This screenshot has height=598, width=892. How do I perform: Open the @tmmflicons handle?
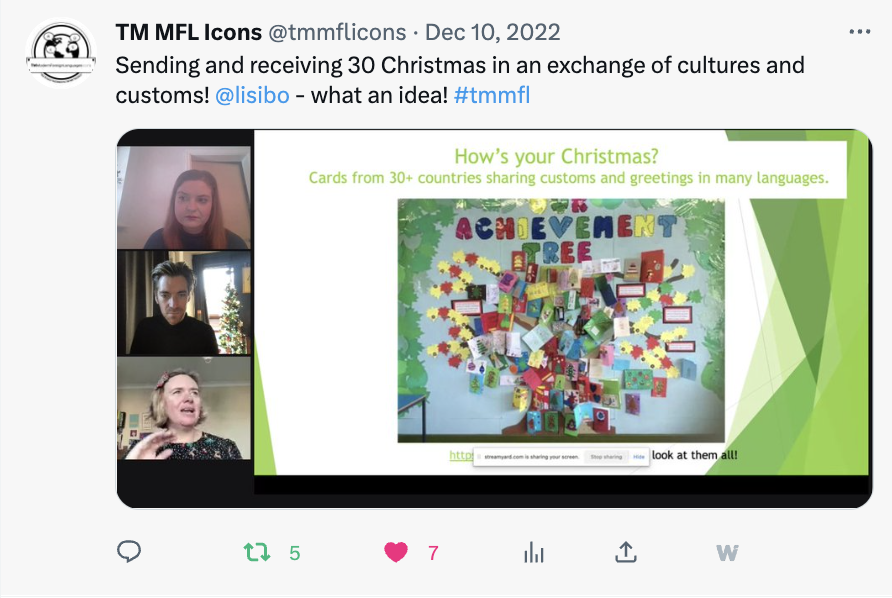(337, 32)
